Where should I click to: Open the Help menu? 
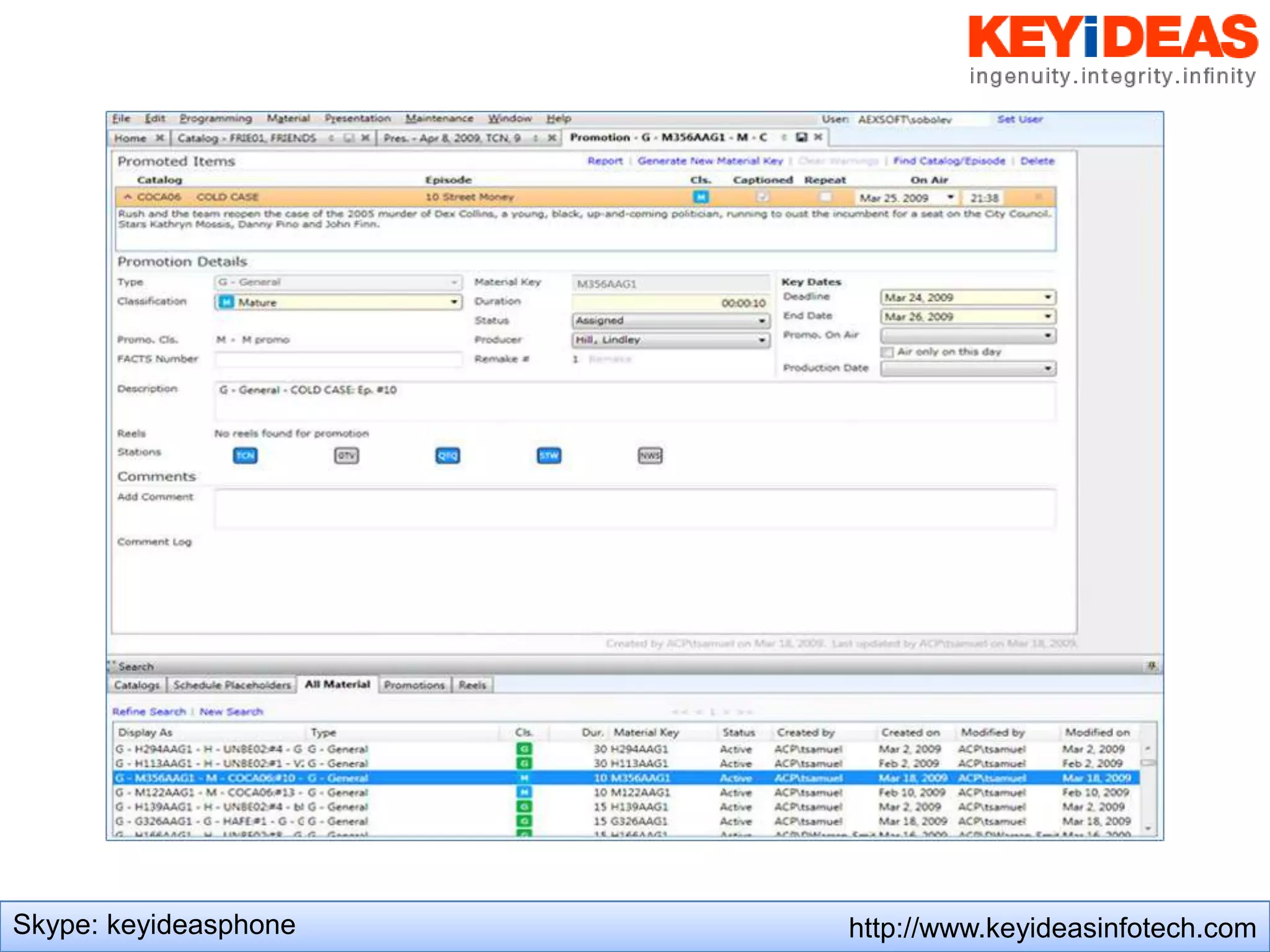[x=559, y=118]
